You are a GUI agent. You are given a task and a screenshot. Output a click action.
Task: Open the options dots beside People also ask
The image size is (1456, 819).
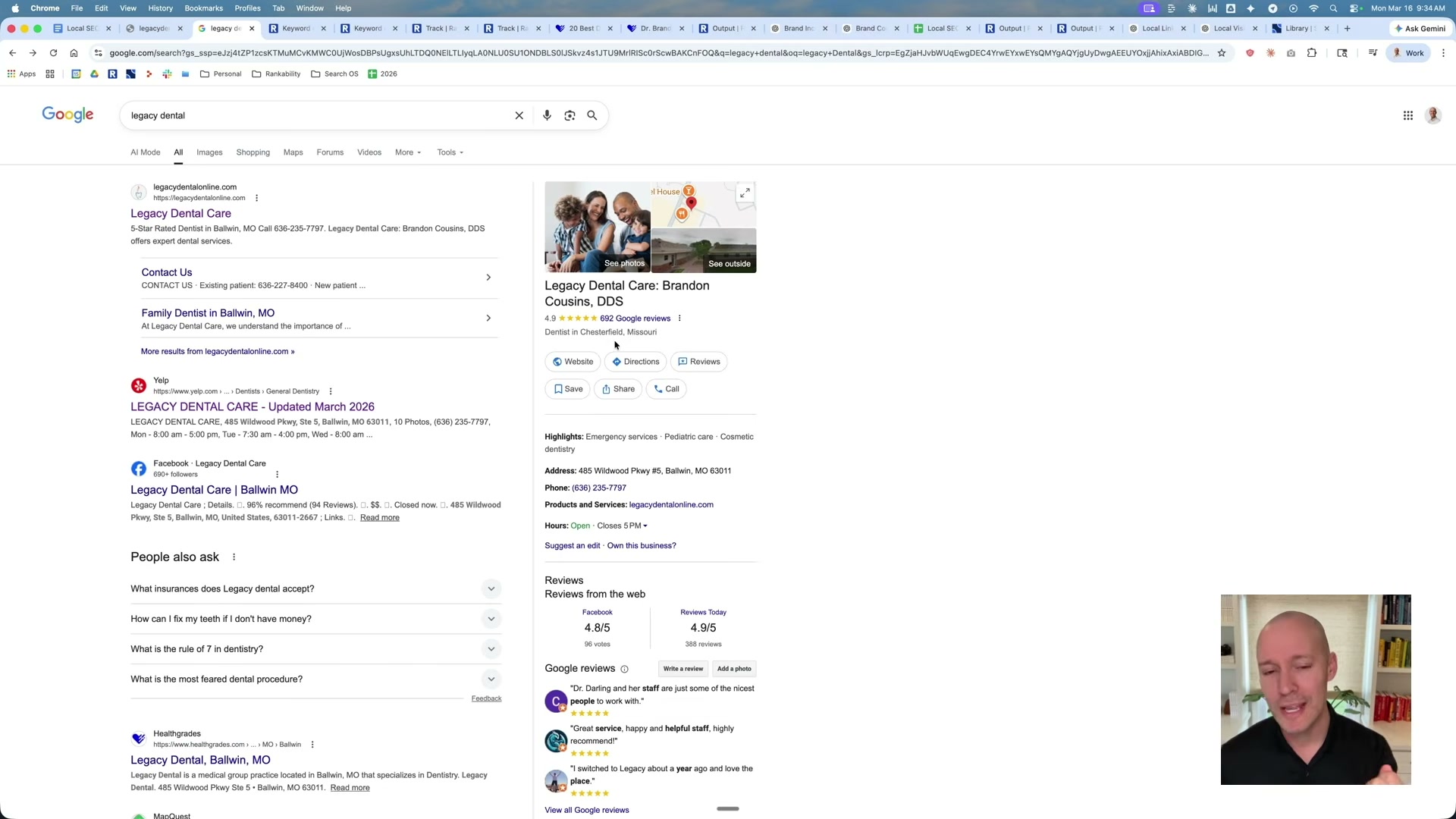tap(234, 557)
